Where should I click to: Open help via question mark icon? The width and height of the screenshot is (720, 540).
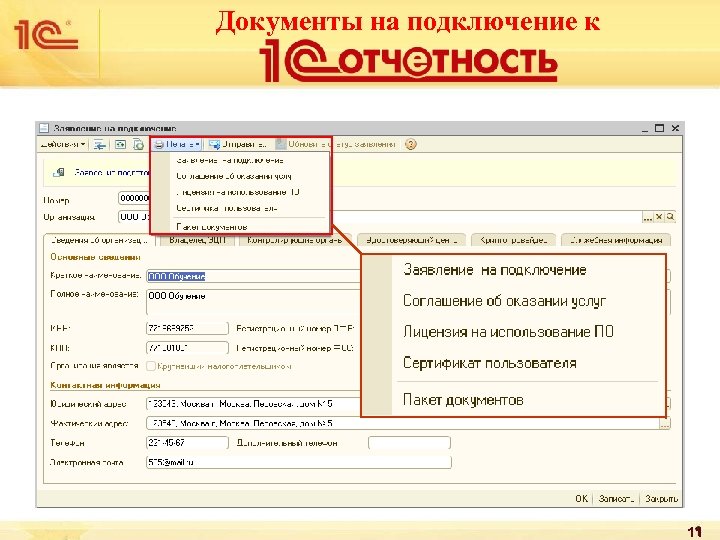[x=411, y=145]
